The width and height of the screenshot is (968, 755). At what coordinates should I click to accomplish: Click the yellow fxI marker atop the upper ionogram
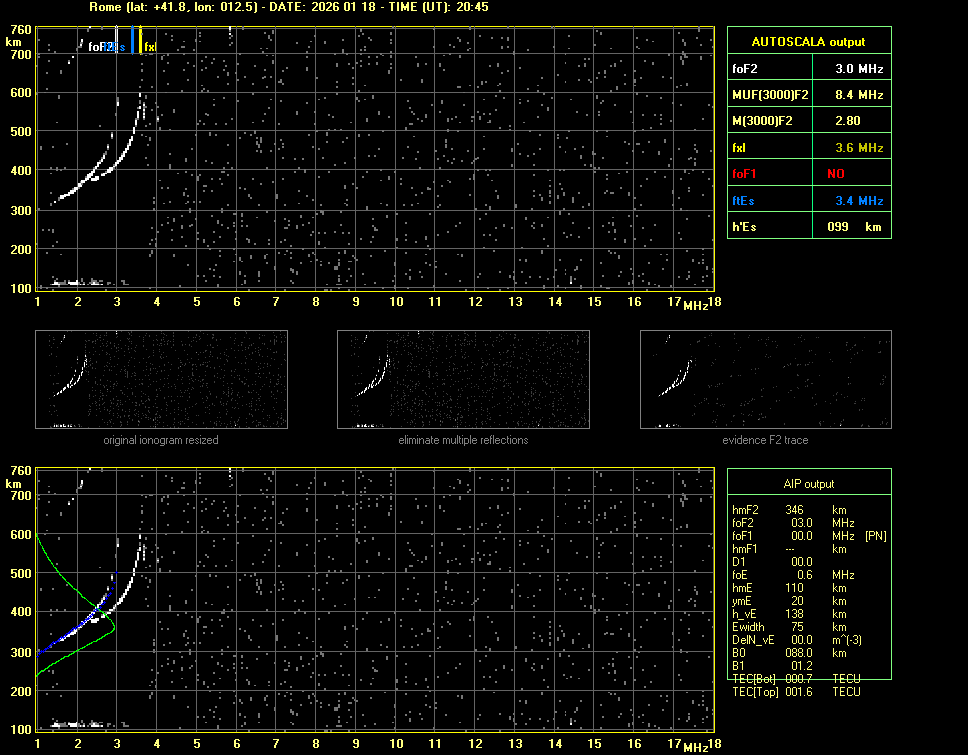(x=141, y=40)
